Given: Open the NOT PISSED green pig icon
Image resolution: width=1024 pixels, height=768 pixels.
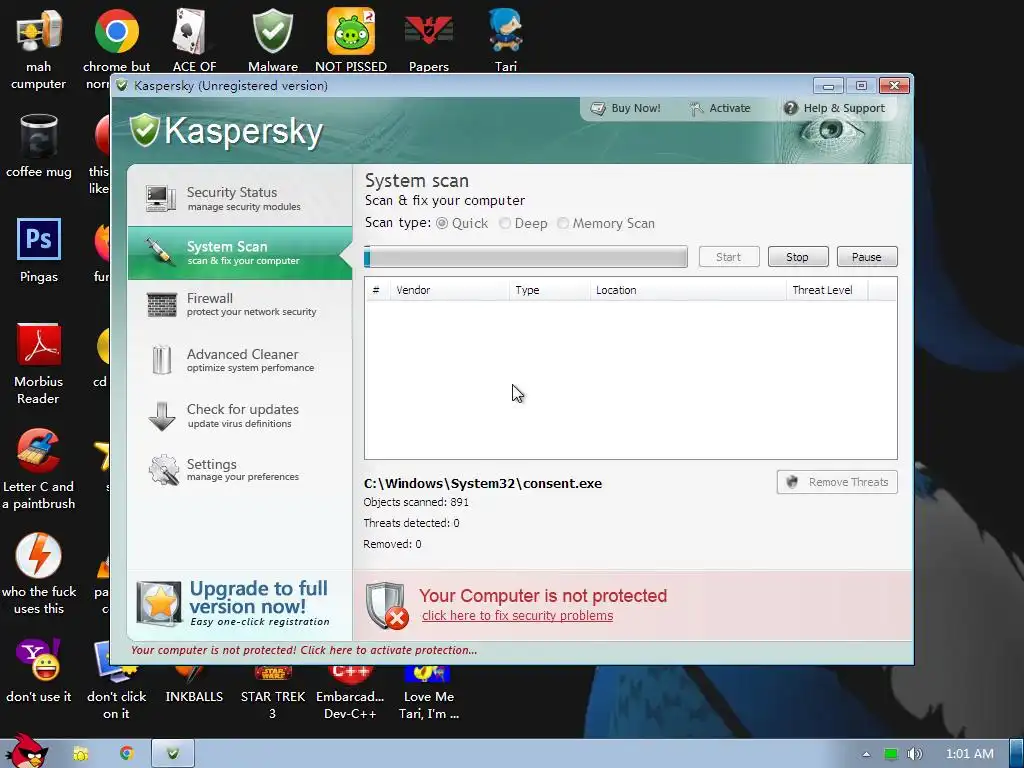Looking at the screenshot, I should tap(351, 31).
